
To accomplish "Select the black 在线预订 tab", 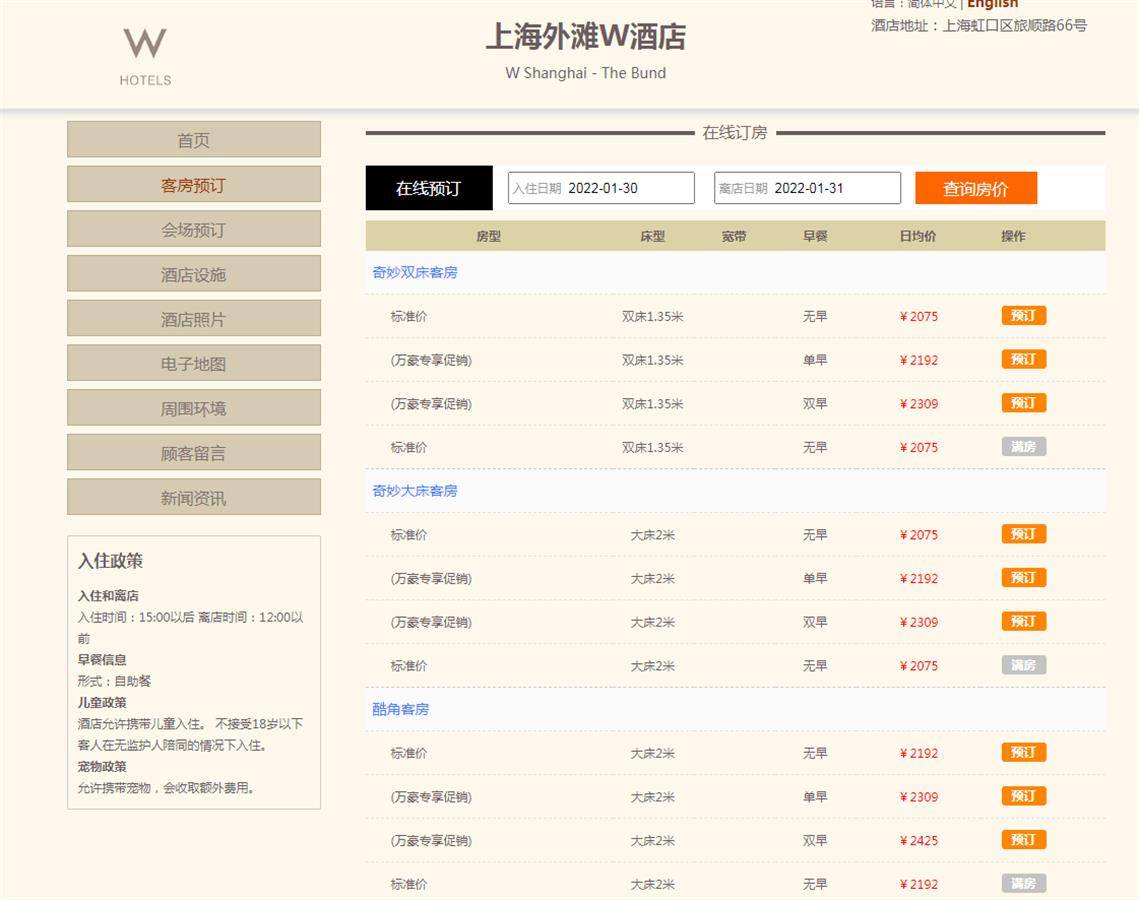I will pyautogui.click(x=428, y=188).
